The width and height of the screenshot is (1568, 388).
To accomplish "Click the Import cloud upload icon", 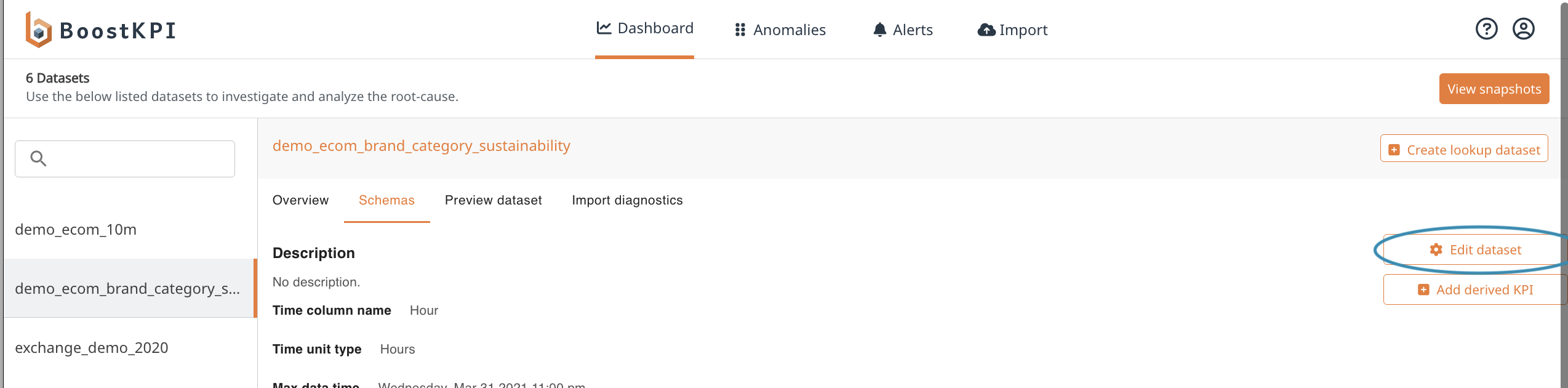I will 986,30.
